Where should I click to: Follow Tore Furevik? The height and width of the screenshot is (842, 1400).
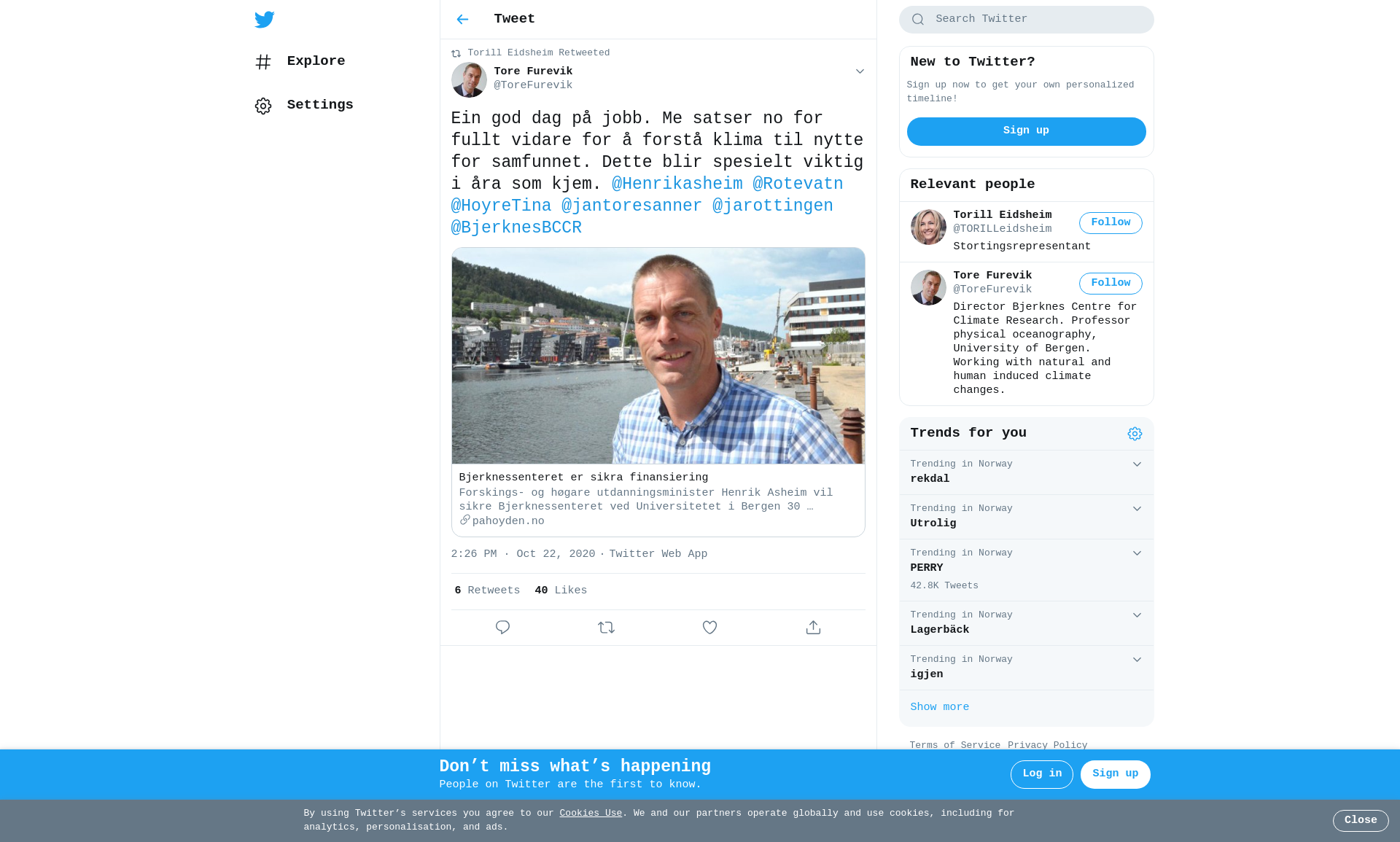(x=1111, y=284)
